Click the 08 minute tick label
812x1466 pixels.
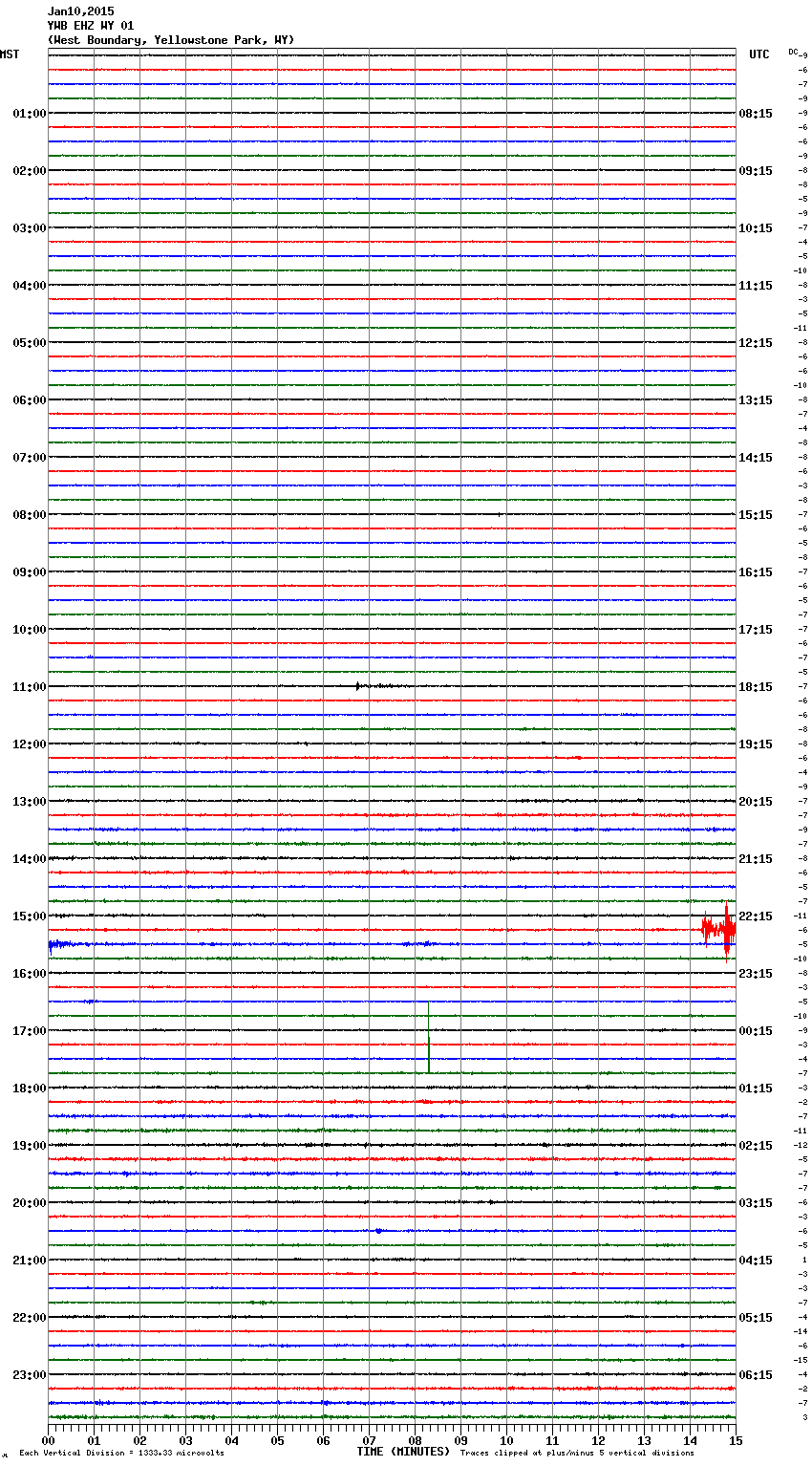pos(415,1440)
